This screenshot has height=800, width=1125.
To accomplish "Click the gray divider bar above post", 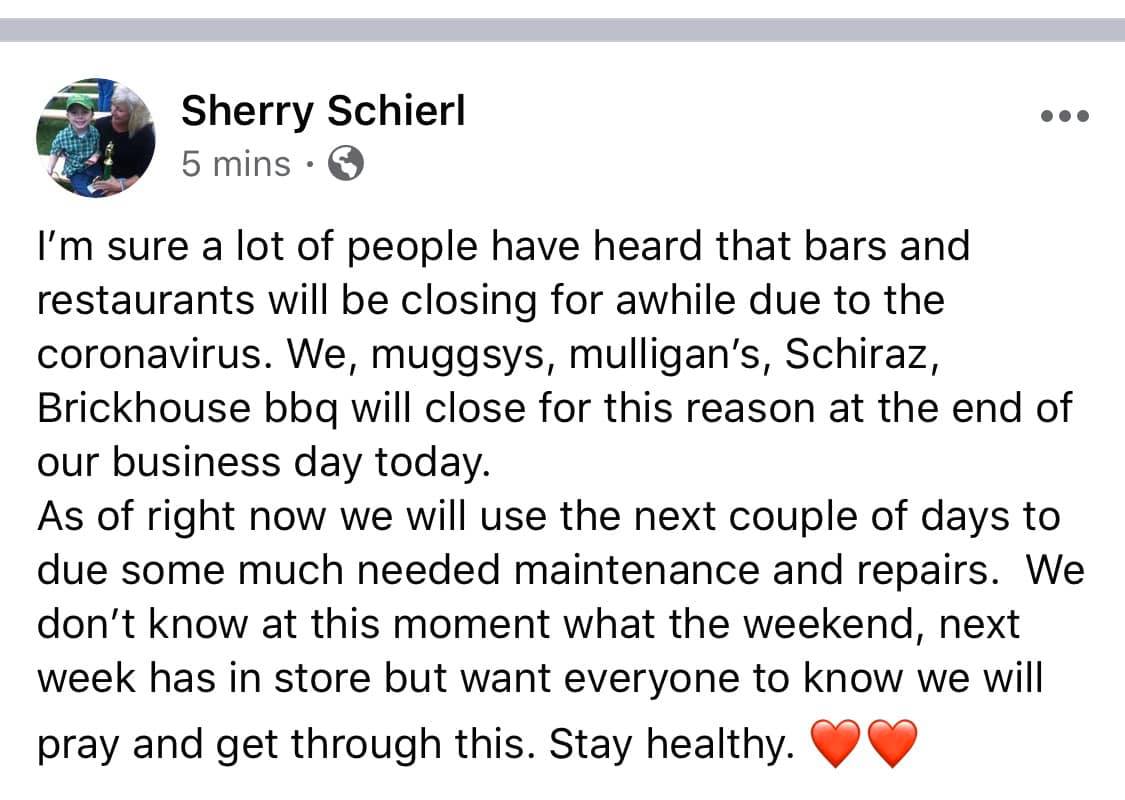I will pyautogui.click(x=562, y=30).
